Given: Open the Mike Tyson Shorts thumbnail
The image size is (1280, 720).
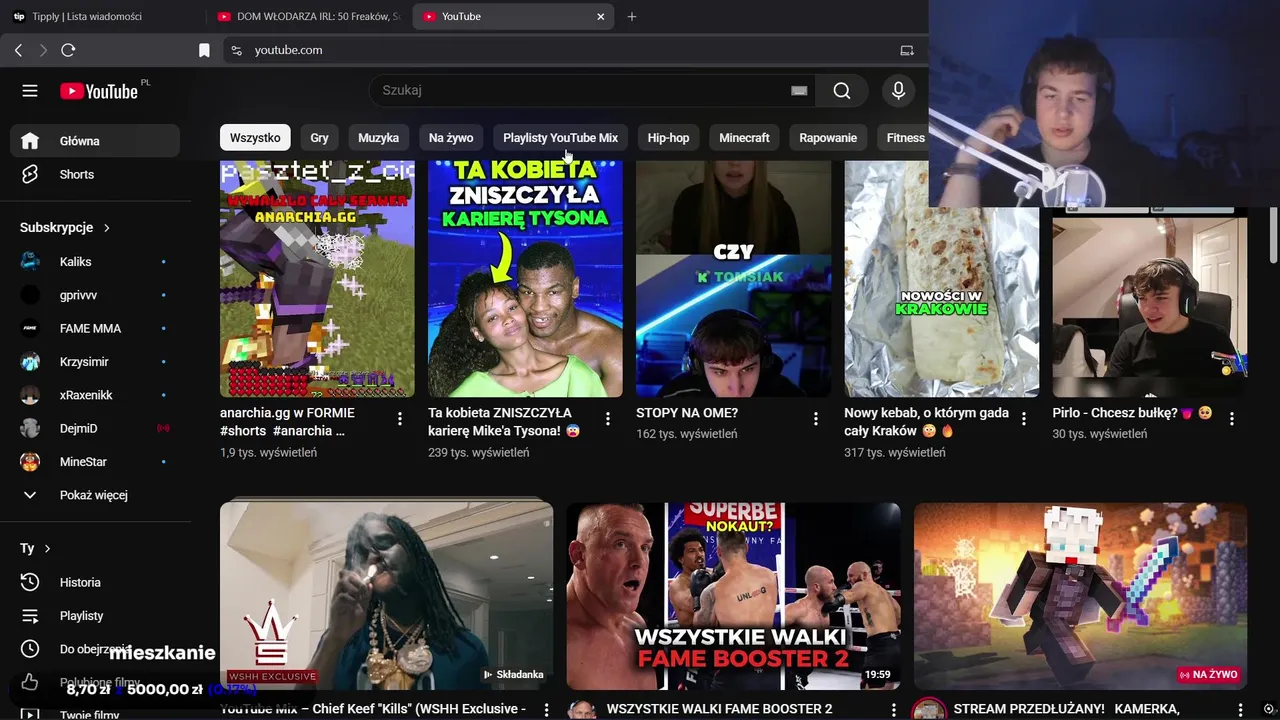Looking at the screenshot, I should [525, 279].
